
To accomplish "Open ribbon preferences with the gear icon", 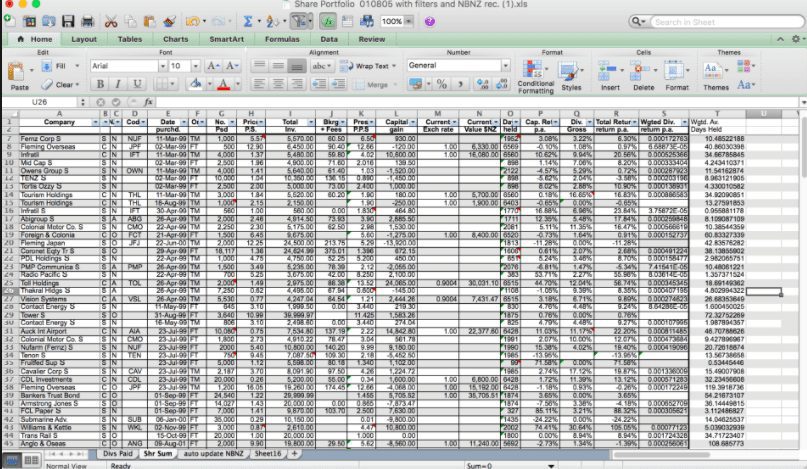I will click(796, 39).
